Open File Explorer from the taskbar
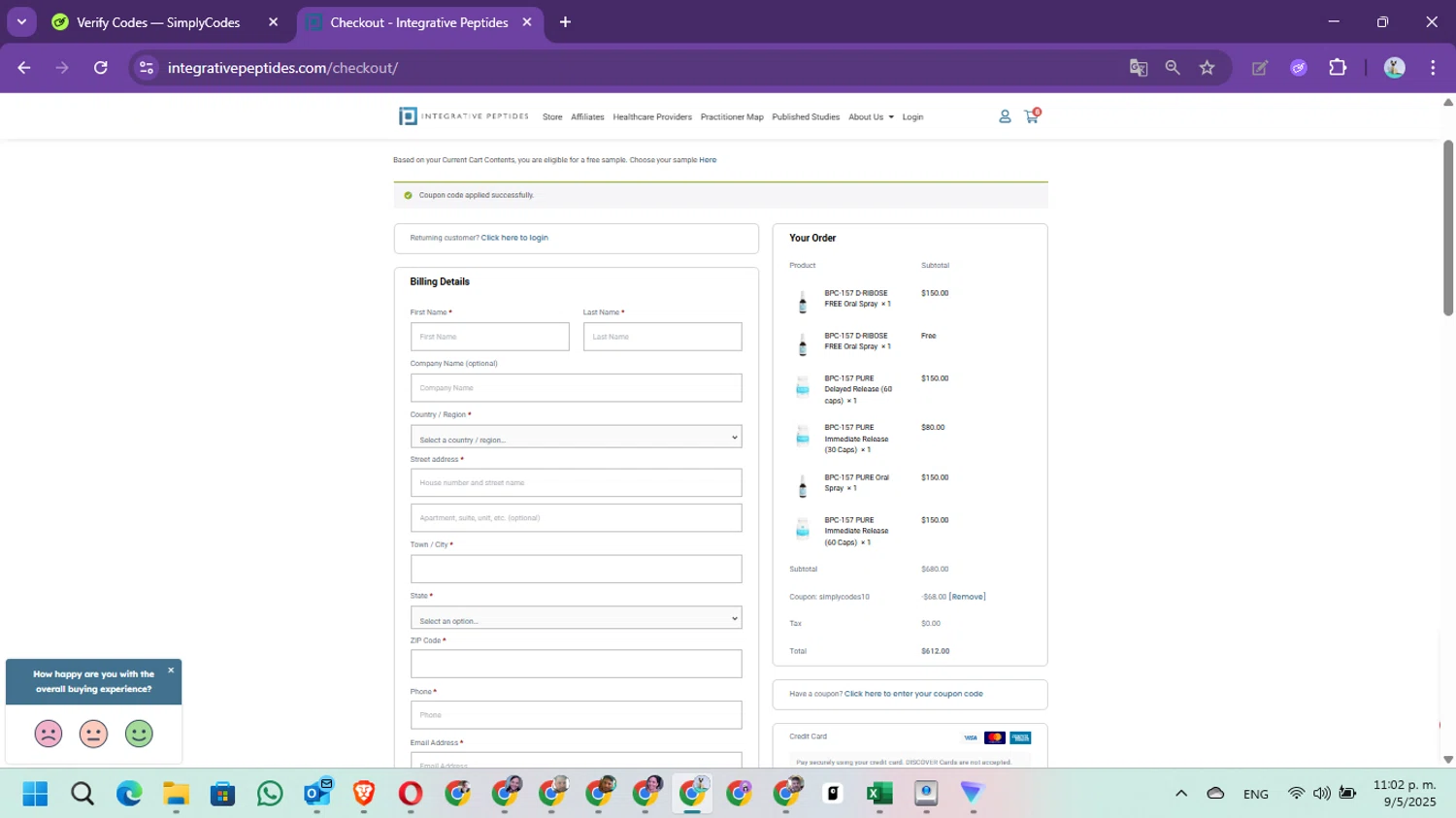 tap(176, 794)
